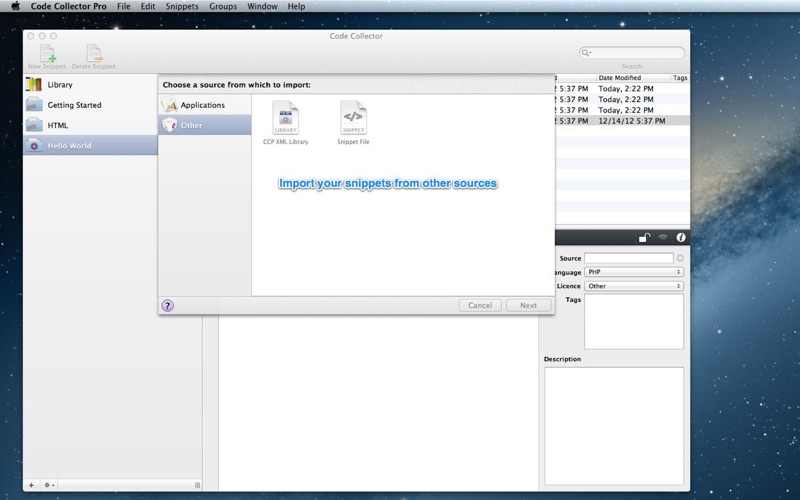
Task: Open the Snippets menu
Action: [182, 6]
